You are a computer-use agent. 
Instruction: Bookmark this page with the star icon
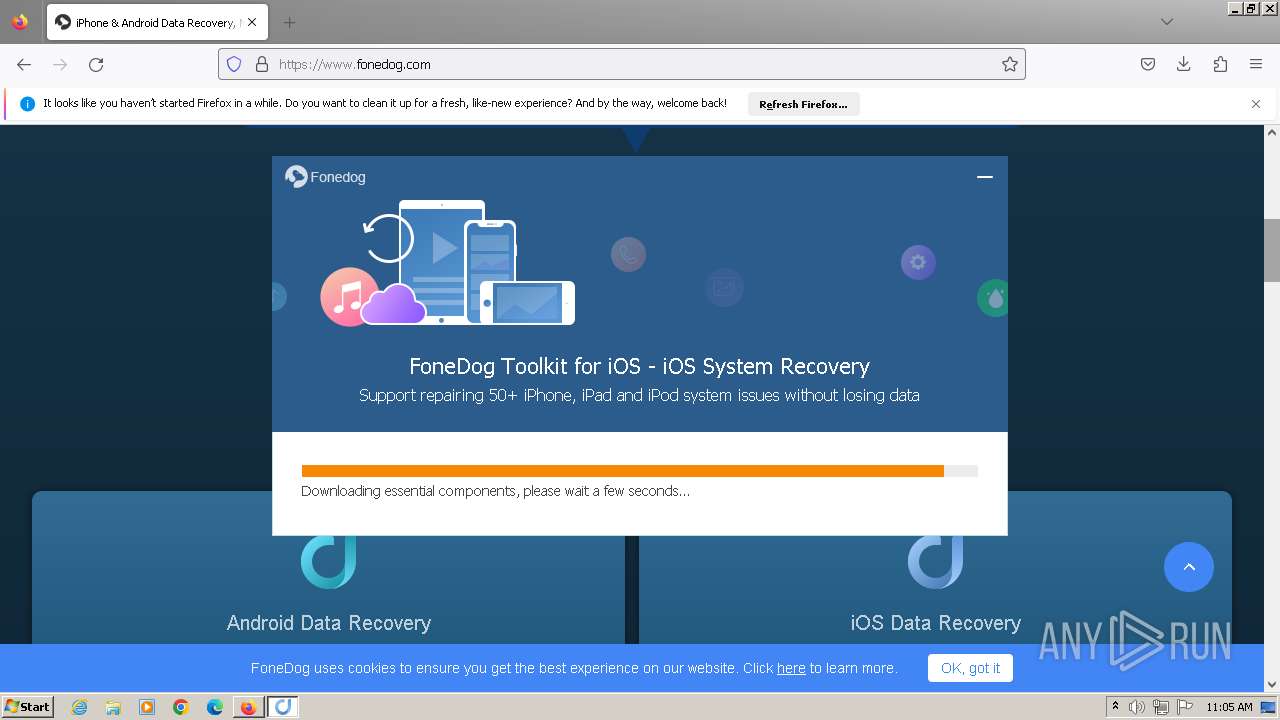pos(1010,64)
